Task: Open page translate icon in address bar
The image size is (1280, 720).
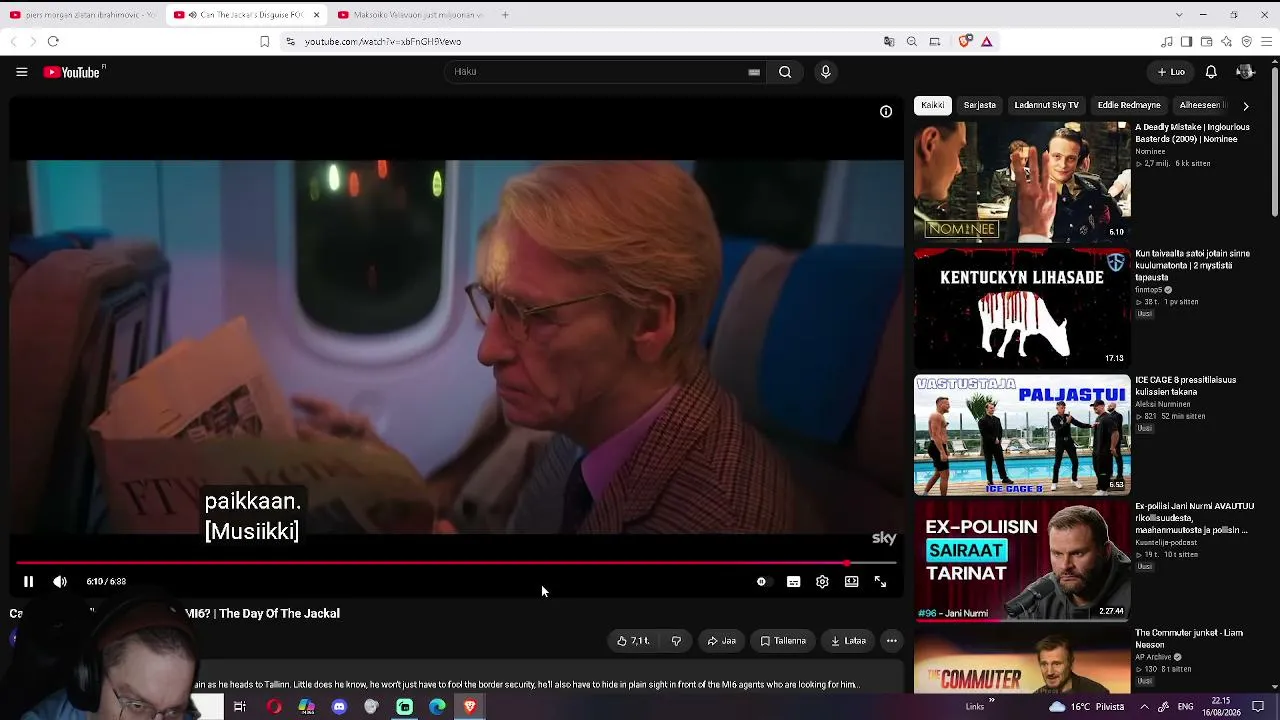Action: coord(889,42)
